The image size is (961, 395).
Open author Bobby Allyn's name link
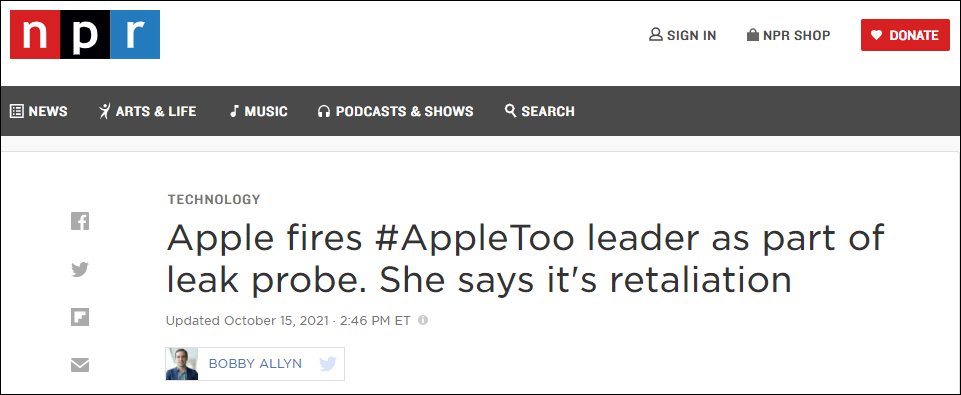point(255,364)
